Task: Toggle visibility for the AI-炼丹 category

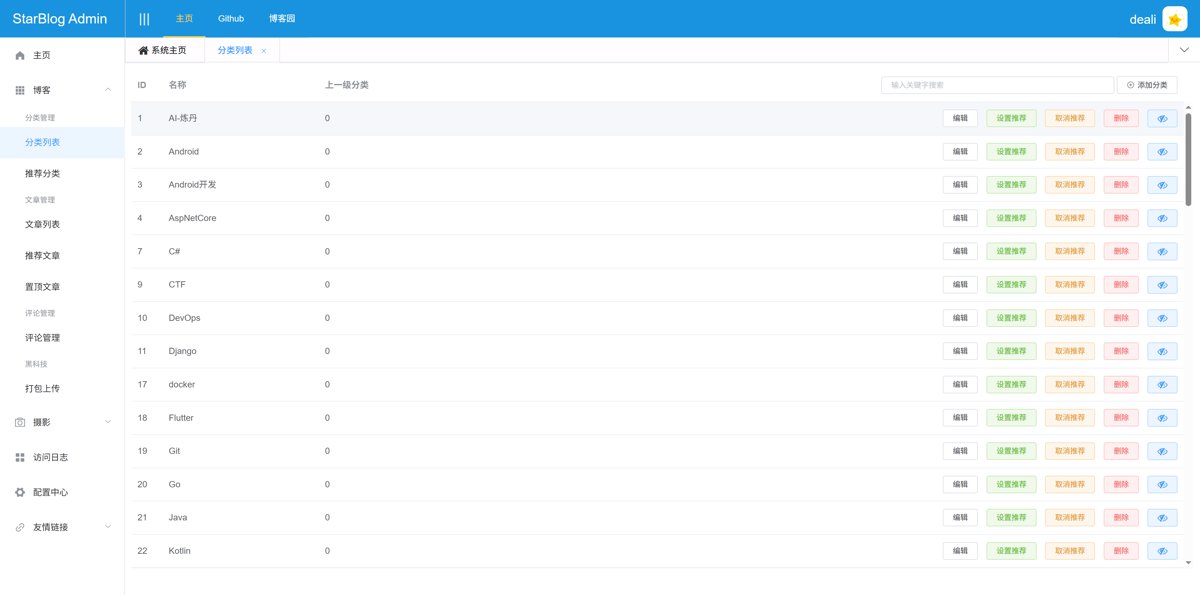Action: point(1162,118)
